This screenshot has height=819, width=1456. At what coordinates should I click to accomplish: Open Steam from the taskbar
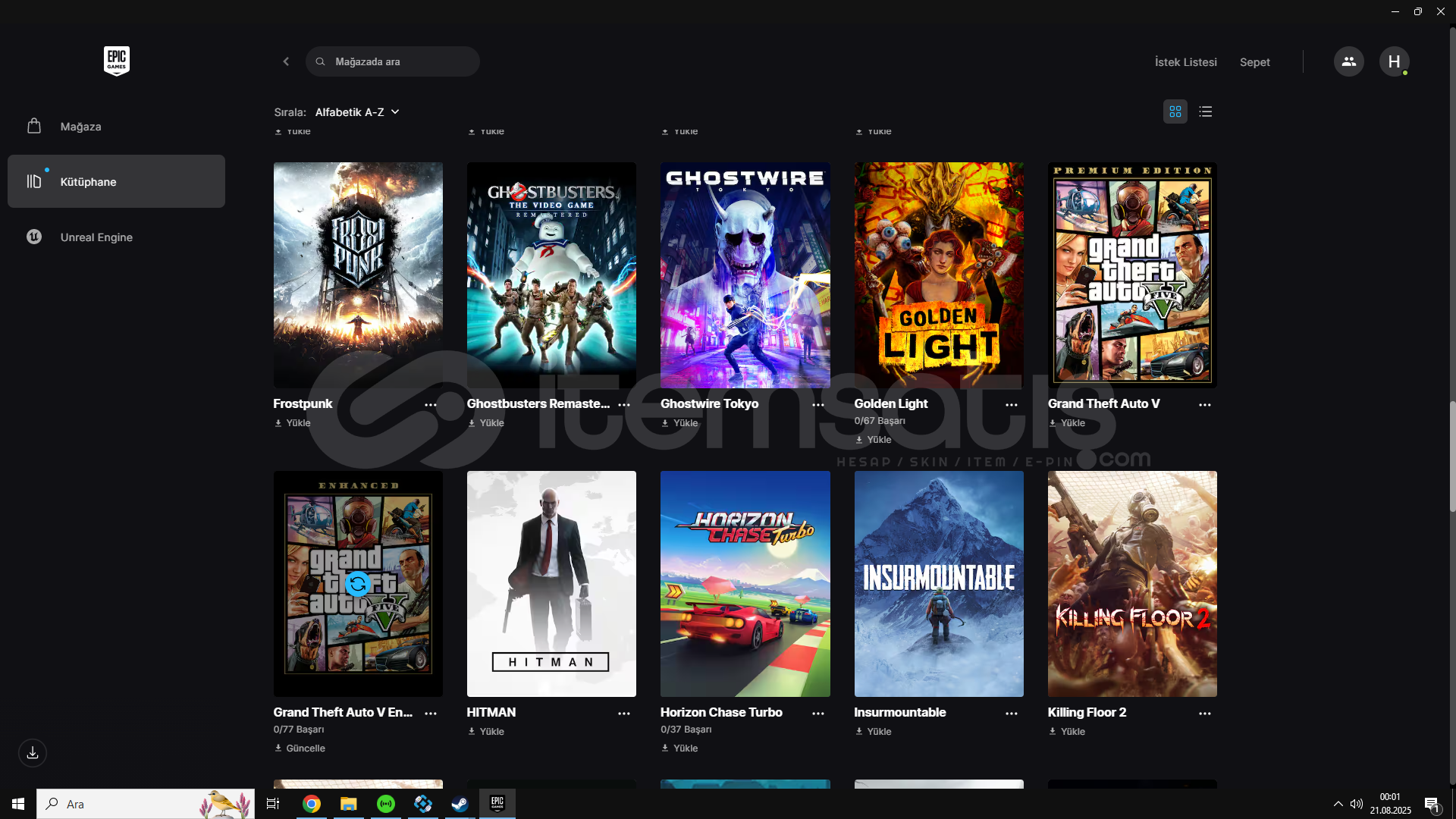click(x=460, y=804)
